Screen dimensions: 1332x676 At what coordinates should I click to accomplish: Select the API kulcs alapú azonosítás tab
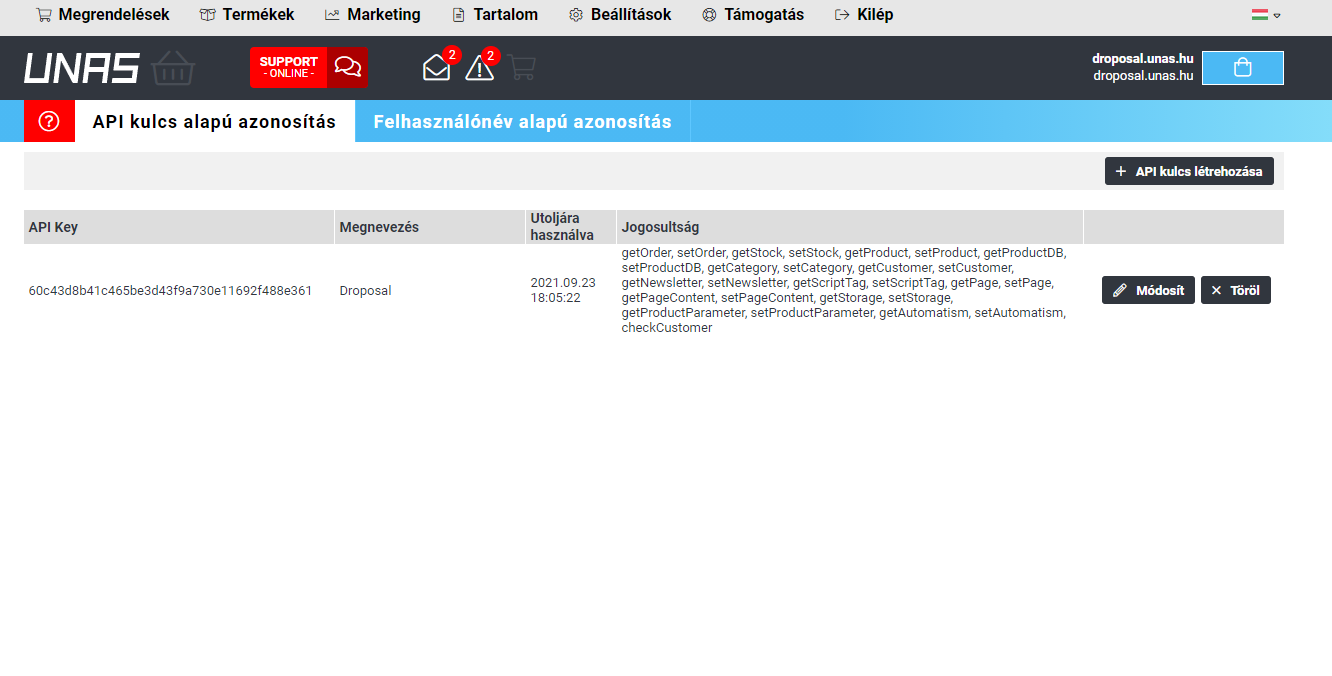[214, 122]
